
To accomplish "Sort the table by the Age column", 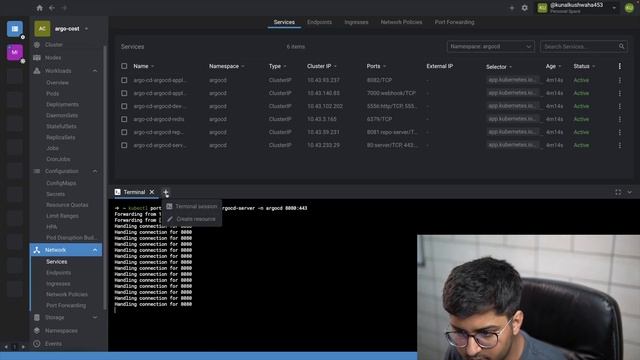I will tap(551, 66).
